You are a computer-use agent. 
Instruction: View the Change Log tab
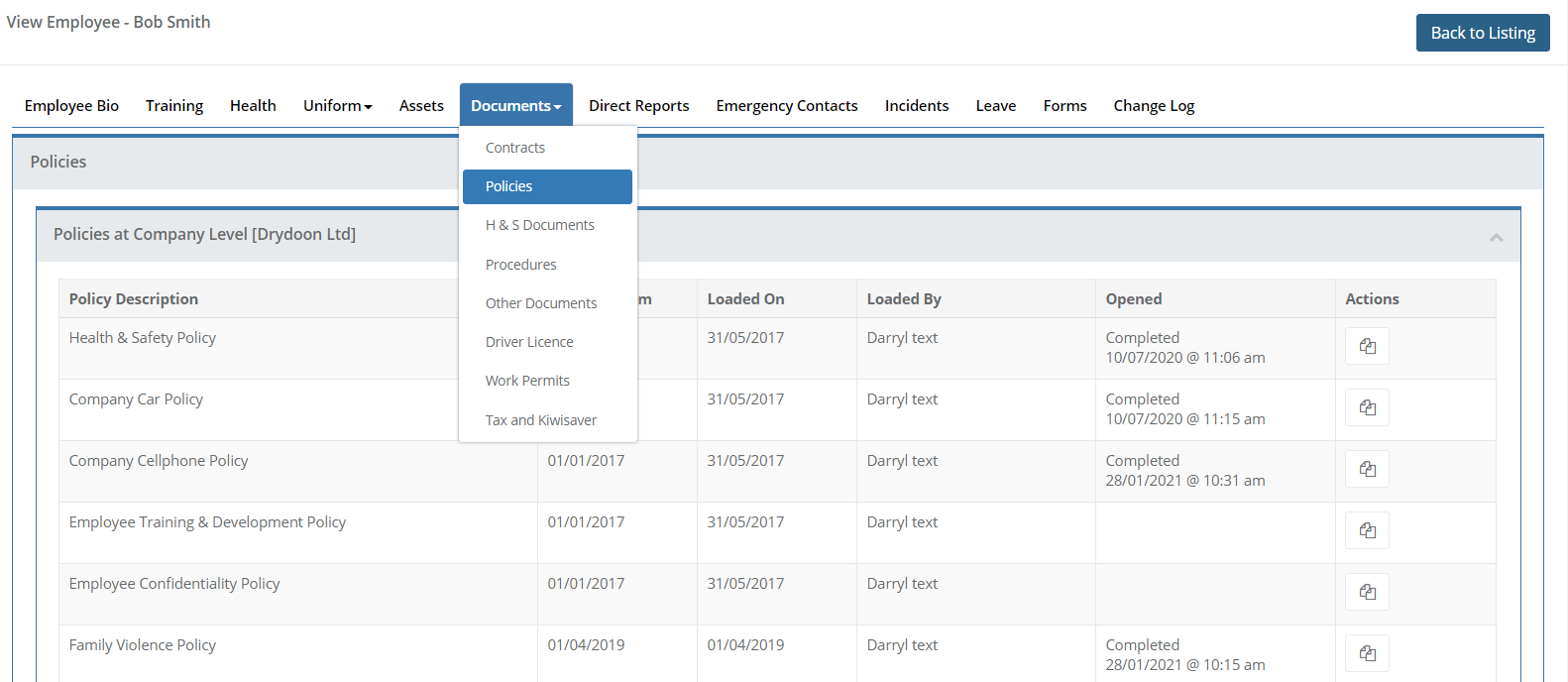point(1154,106)
